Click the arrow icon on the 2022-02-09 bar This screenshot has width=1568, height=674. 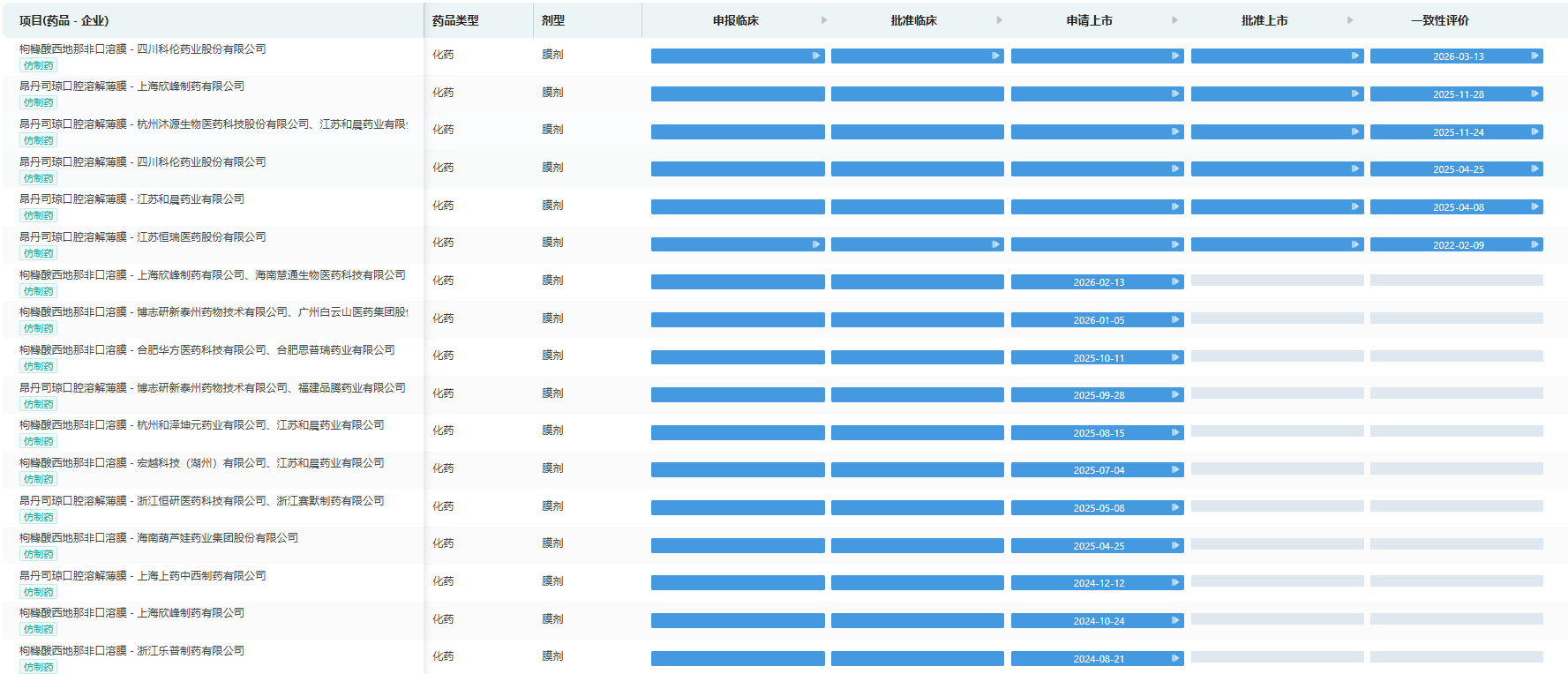pos(1534,244)
